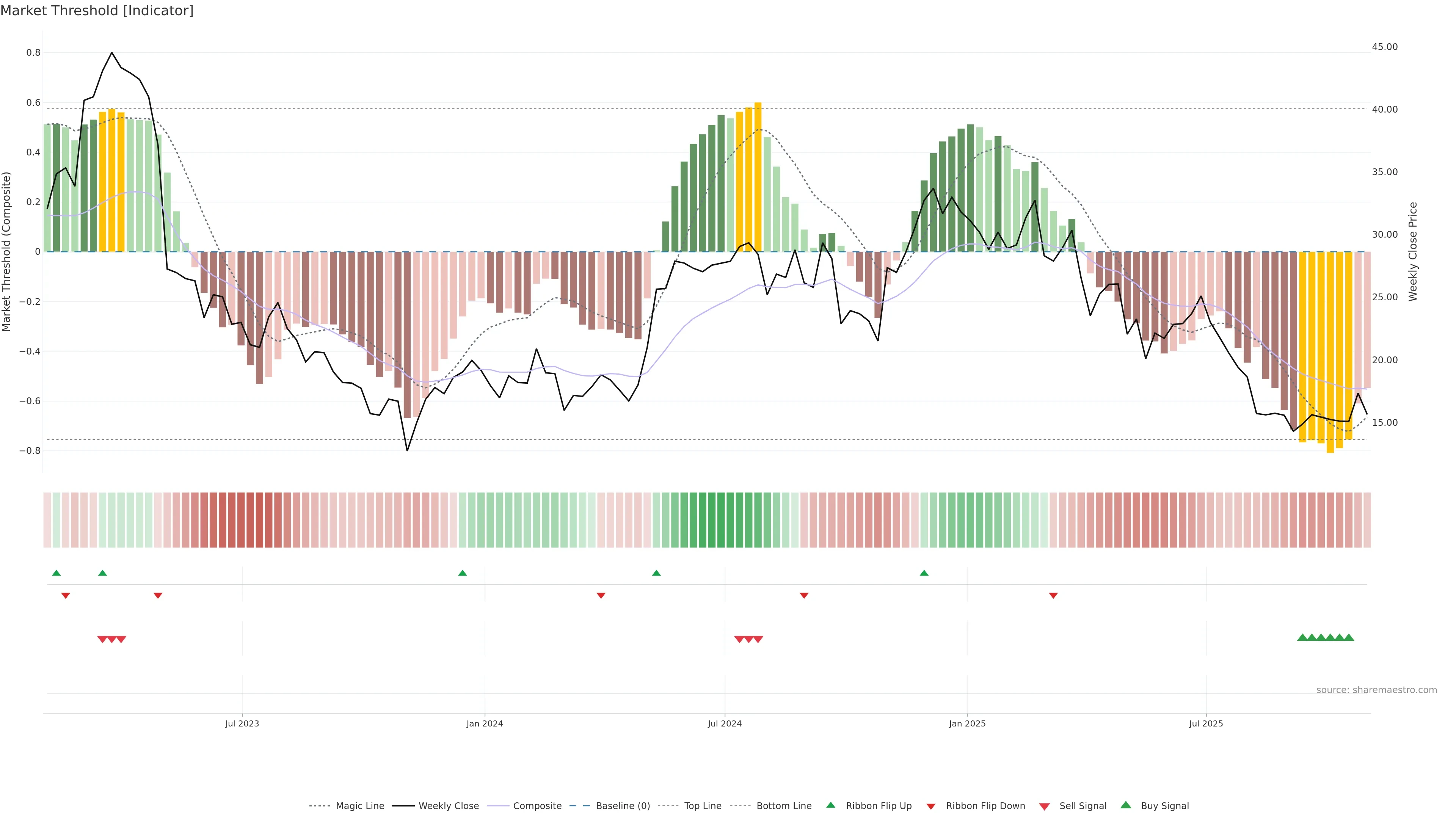
Task: Click the Sell Signal legend label
Action: tap(1083, 806)
